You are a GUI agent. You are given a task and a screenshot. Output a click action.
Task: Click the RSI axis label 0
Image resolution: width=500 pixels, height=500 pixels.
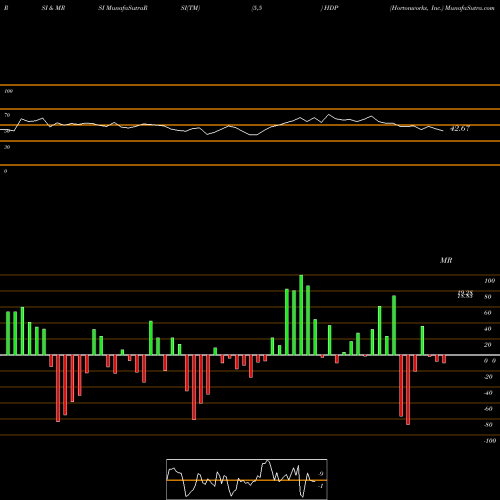[5, 171]
